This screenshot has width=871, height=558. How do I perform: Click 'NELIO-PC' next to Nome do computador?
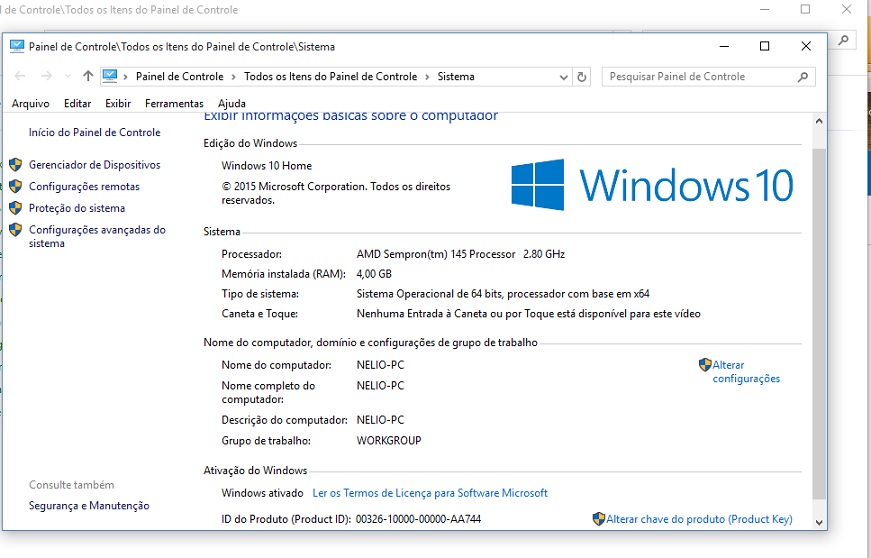click(x=381, y=365)
